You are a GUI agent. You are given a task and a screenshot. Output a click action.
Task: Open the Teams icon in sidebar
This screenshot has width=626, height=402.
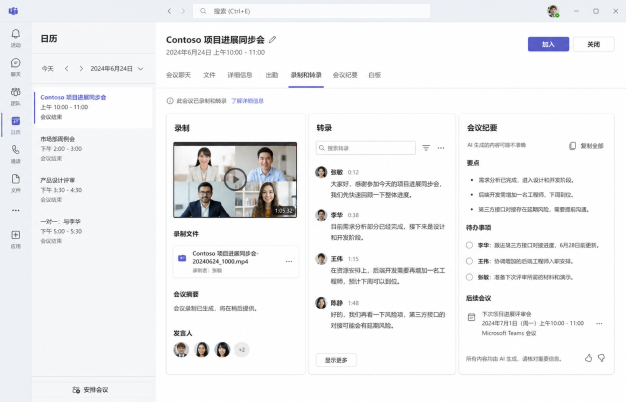pyautogui.click(x=16, y=92)
